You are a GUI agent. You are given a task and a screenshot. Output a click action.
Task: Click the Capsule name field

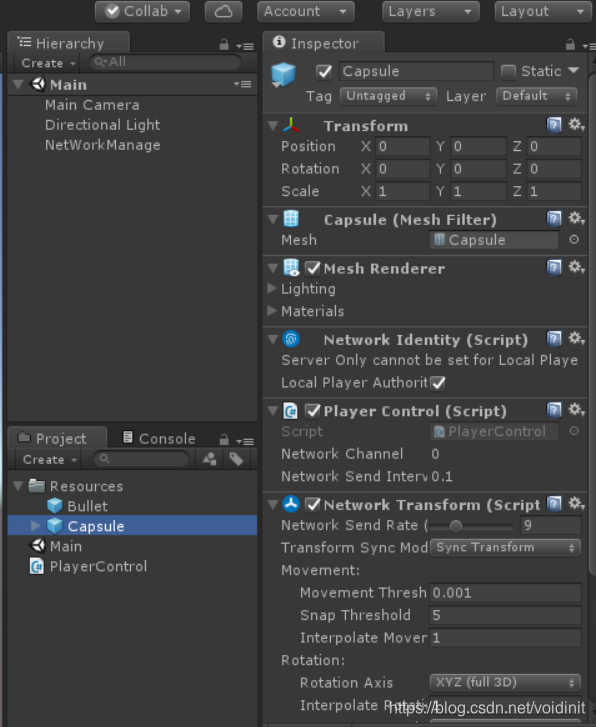coord(416,71)
